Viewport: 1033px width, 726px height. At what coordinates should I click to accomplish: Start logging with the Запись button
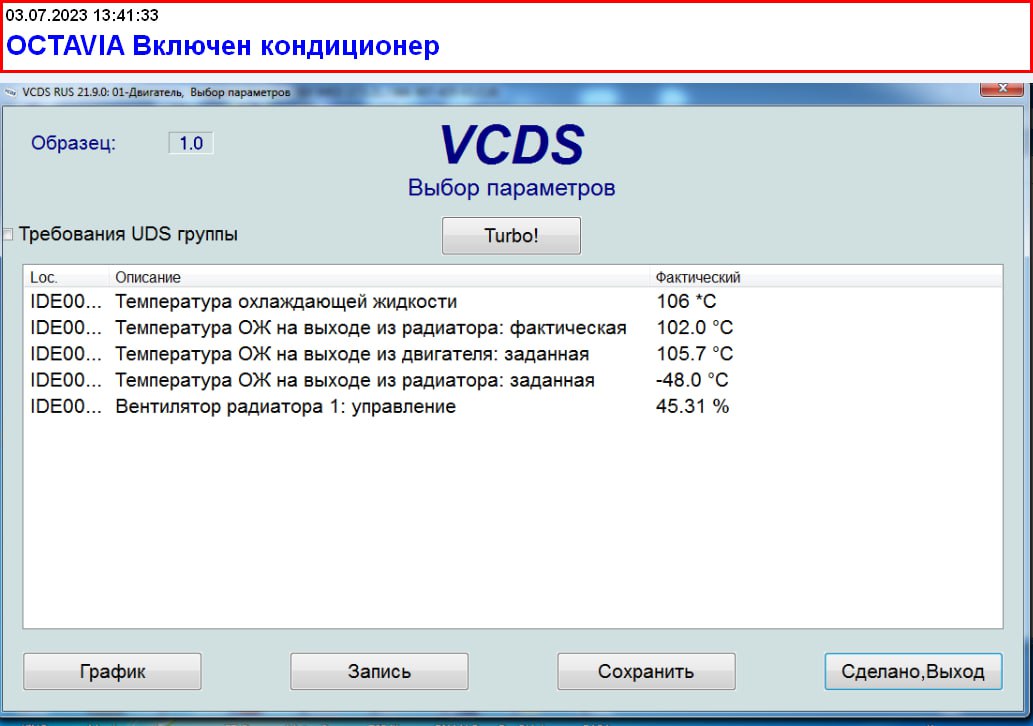[x=379, y=671]
